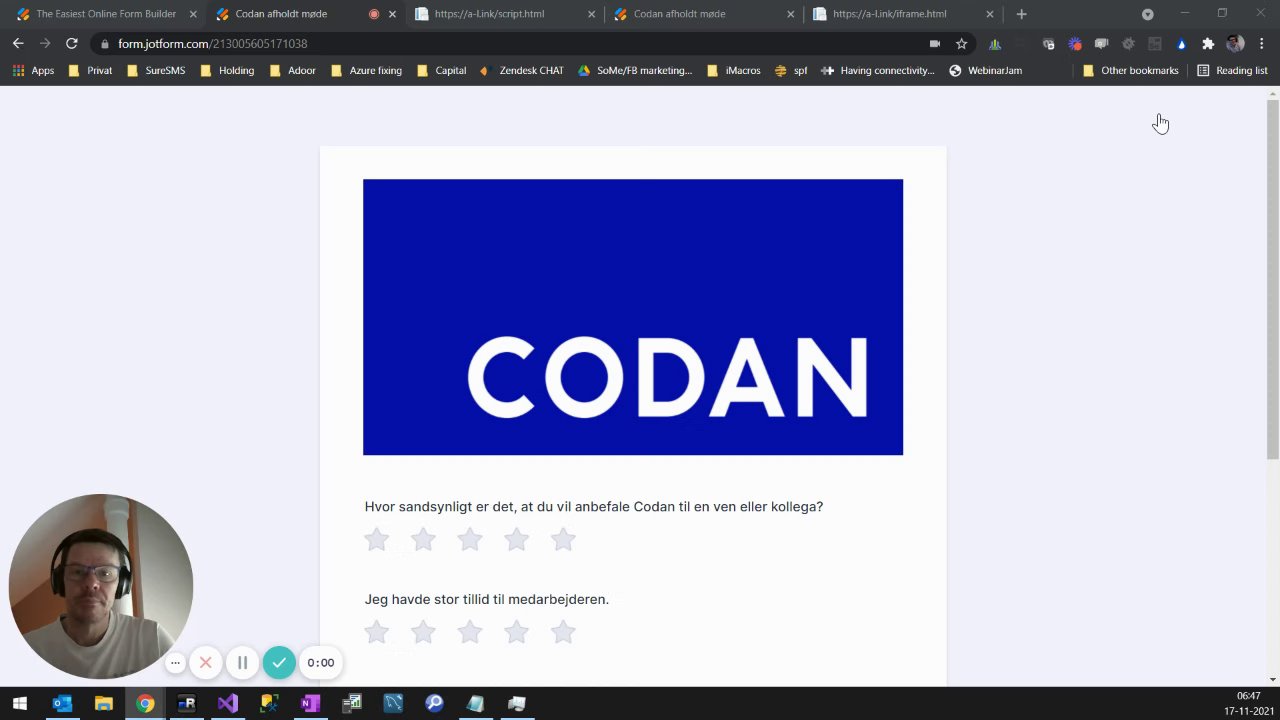The image size is (1280, 720).
Task: Open the WebinarJam bookmark
Action: [x=985, y=70]
